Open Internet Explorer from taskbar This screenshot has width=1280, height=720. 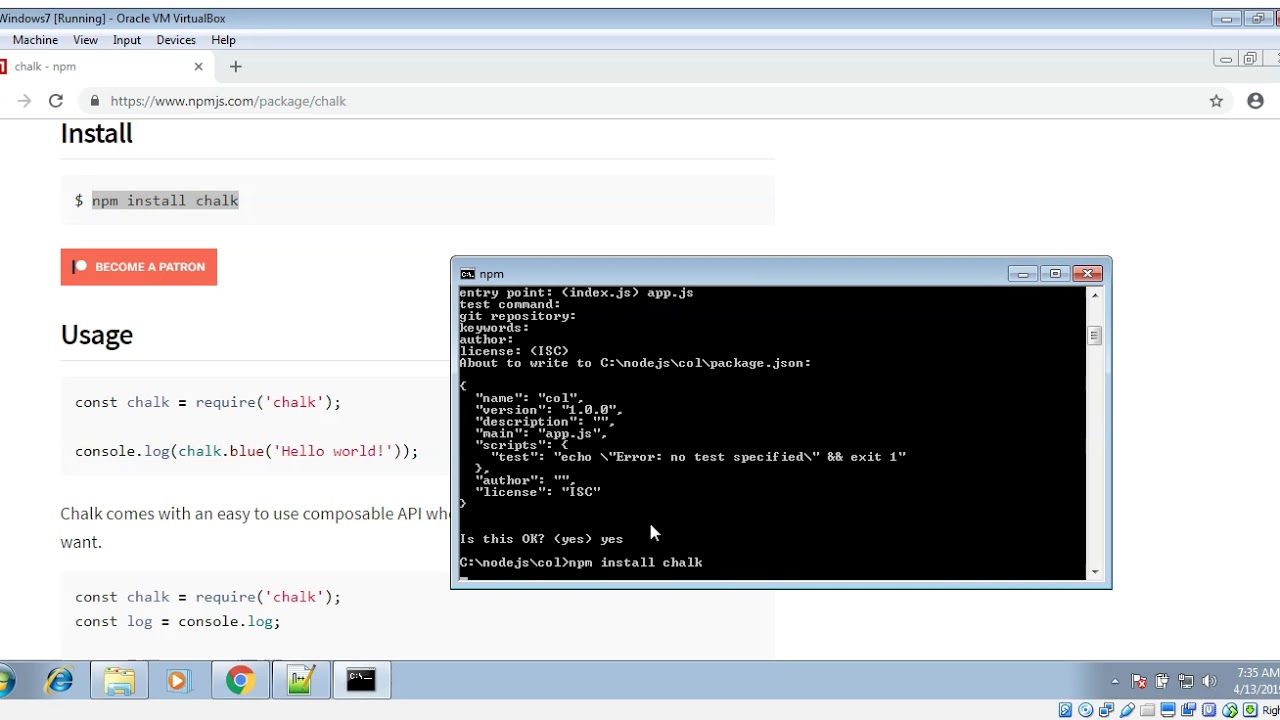pos(60,681)
